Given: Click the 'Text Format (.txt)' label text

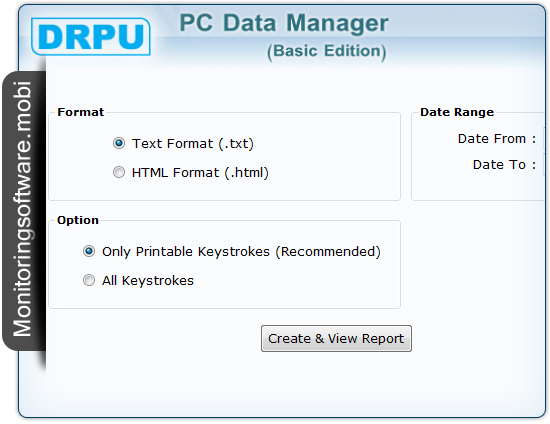Looking at the screenshot, I should (193, 144).
